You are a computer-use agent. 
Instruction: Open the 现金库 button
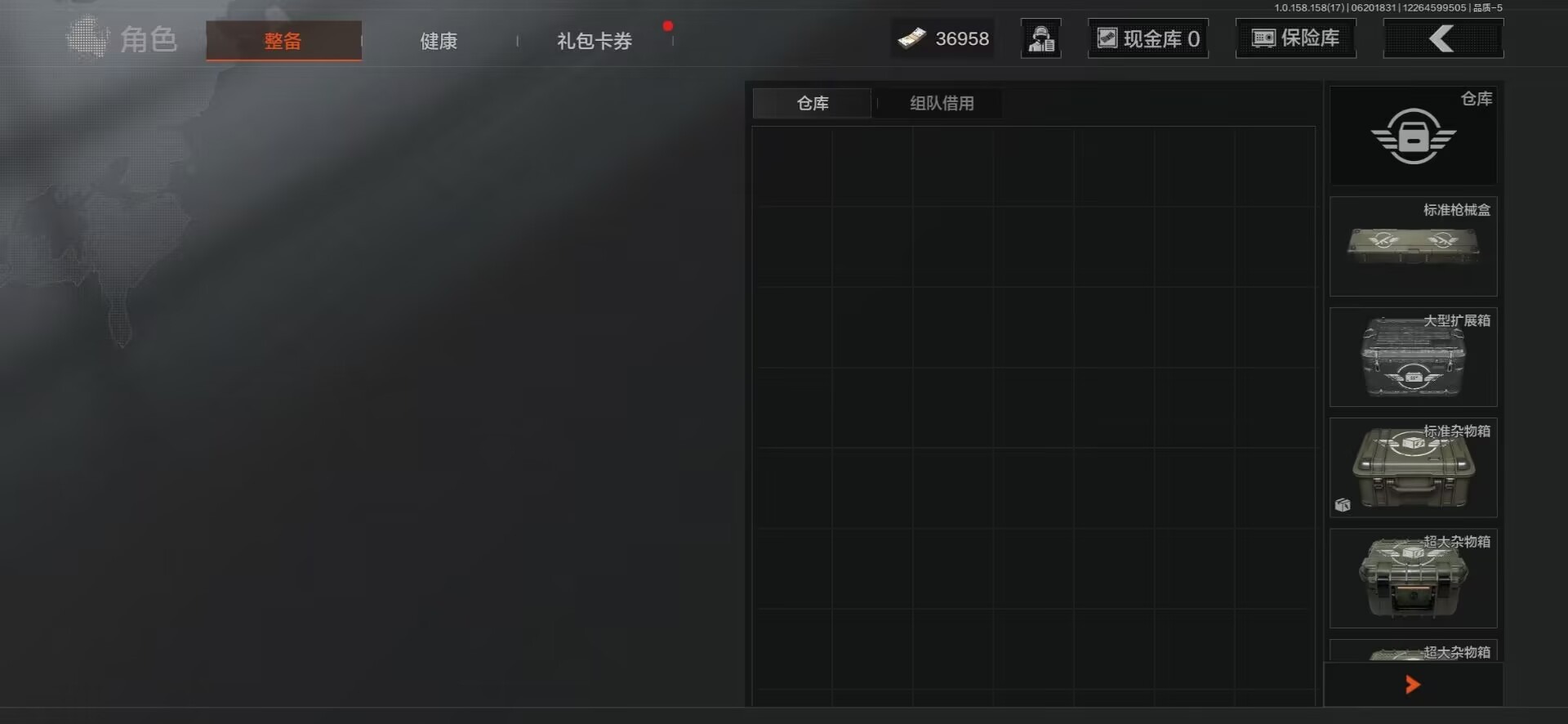coord(1148,38)
